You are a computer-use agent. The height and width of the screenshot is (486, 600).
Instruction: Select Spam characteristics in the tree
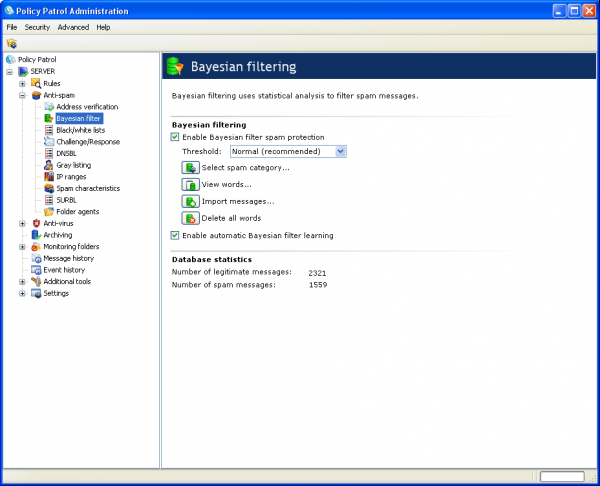point(88,188)
